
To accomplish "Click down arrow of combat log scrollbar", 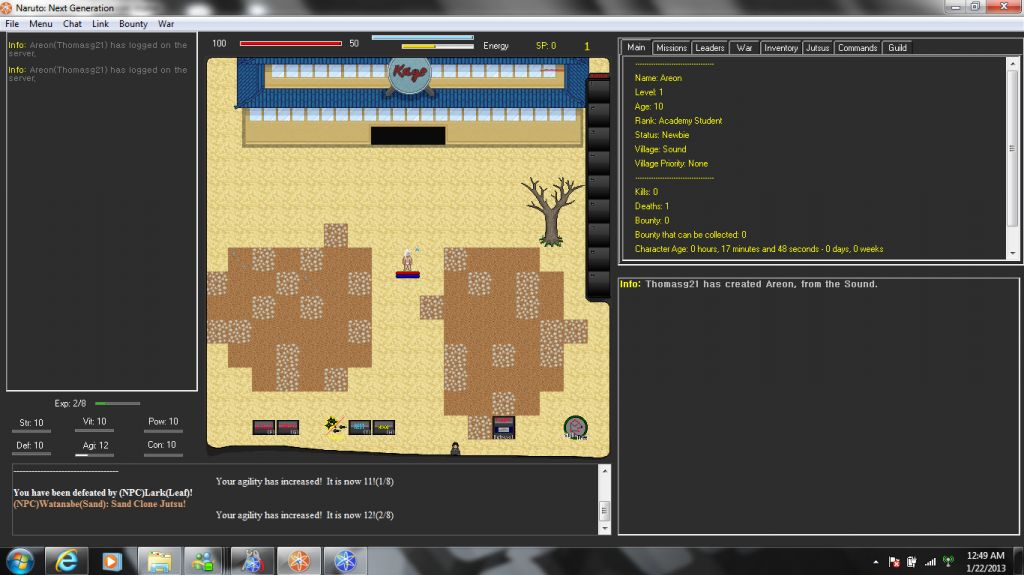I will click(x=605, y=528).
